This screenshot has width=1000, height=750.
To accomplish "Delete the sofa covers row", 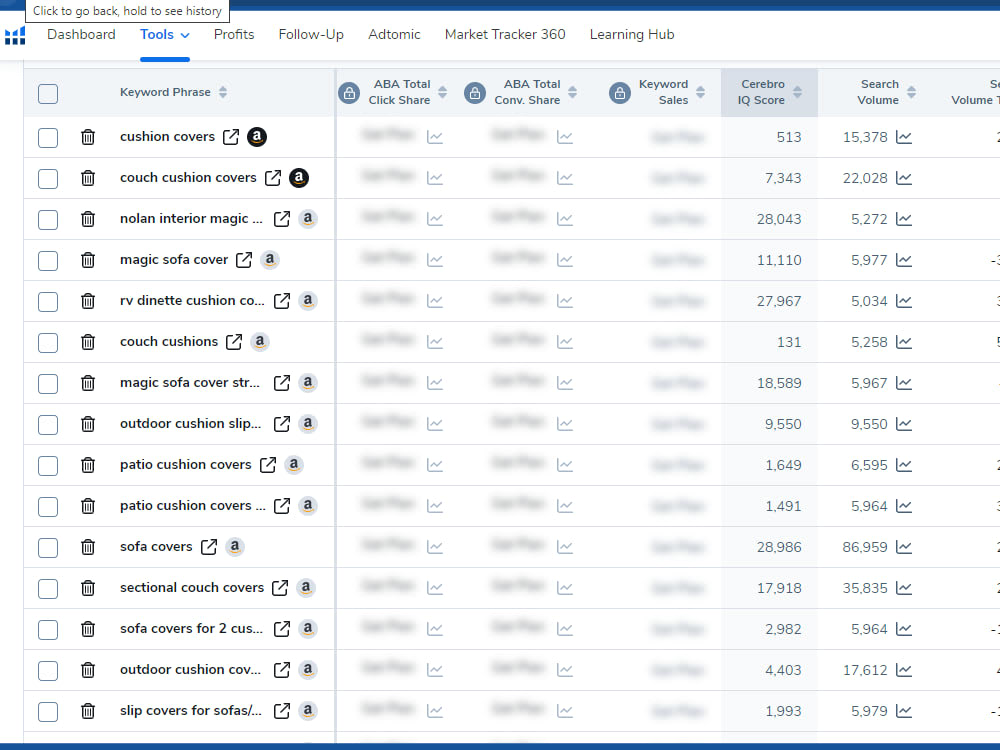I will pyautogui.click(x=88, y=547).
